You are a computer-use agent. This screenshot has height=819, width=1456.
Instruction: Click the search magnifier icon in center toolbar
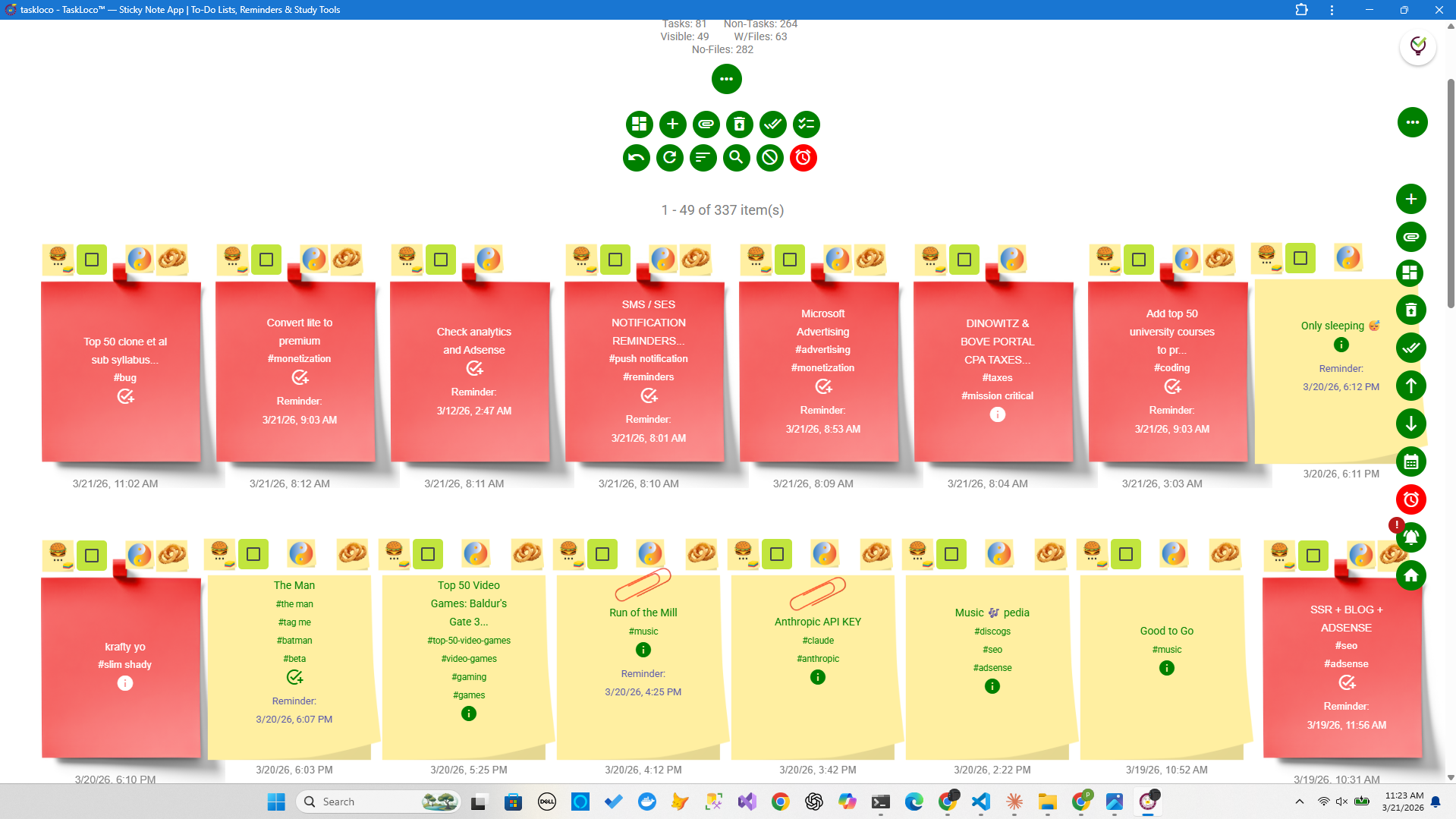[736, 158]
